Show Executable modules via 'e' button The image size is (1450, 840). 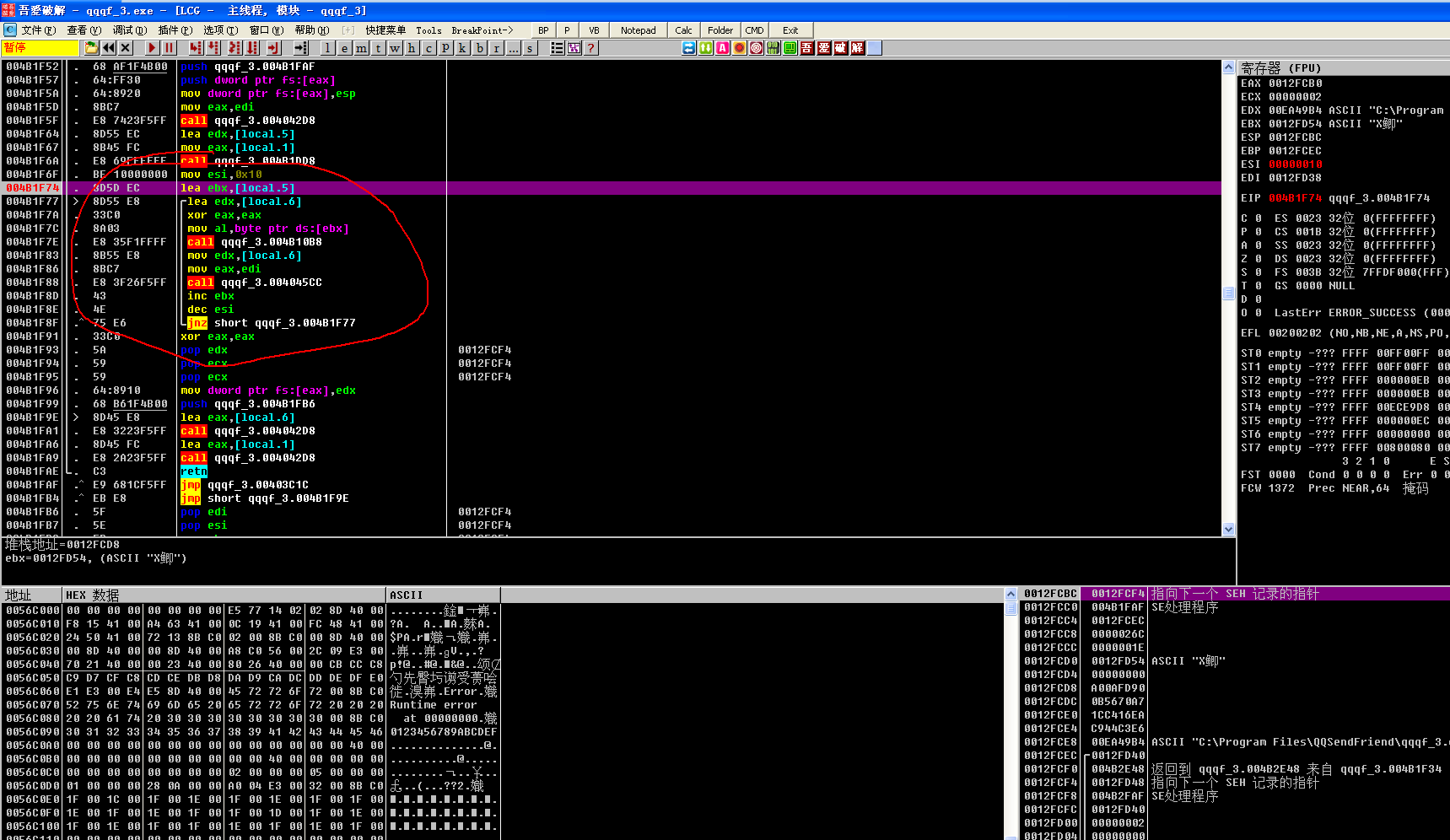pos(344,48)
